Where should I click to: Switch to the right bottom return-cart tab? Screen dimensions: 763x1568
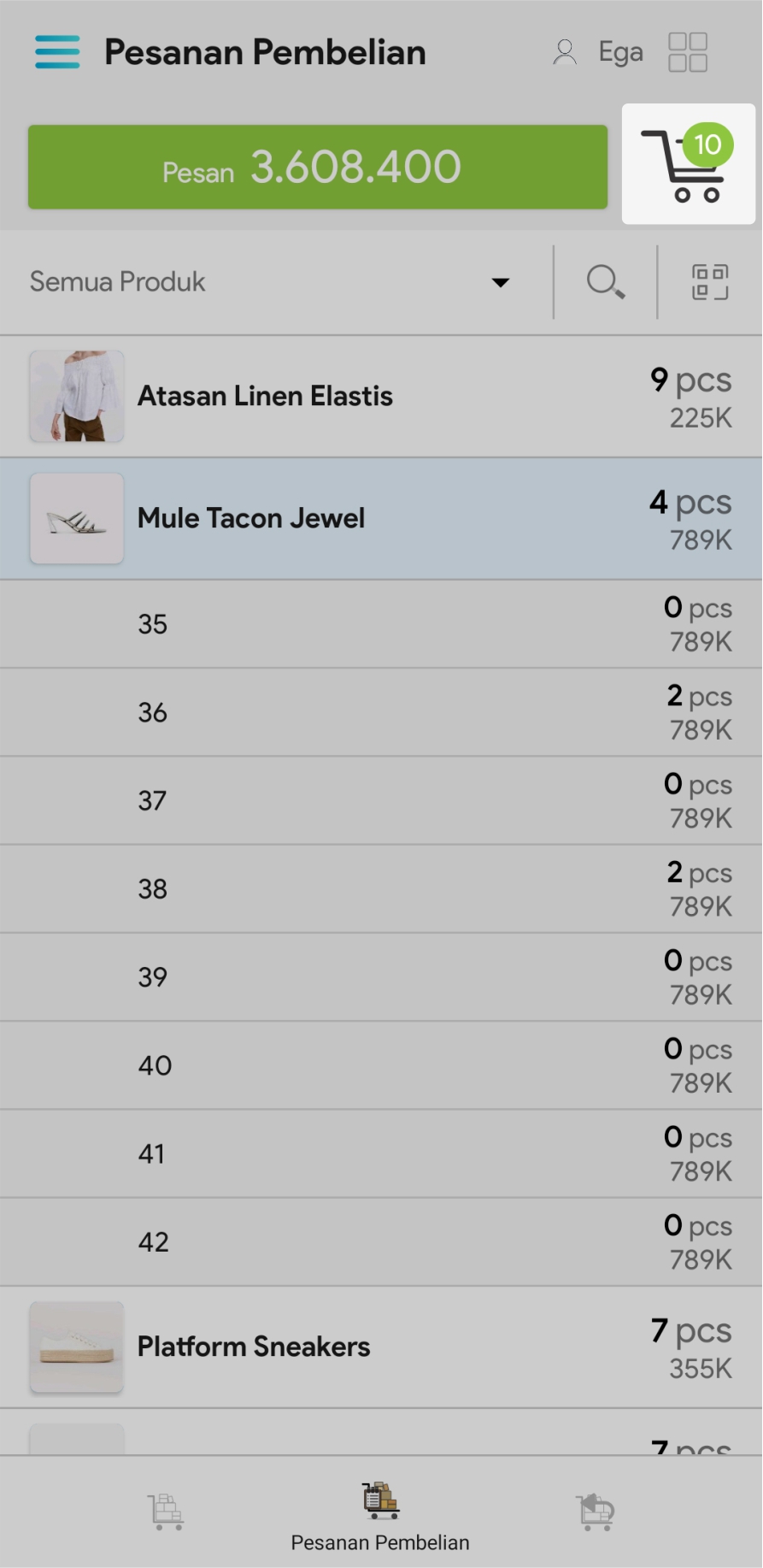596,1511
